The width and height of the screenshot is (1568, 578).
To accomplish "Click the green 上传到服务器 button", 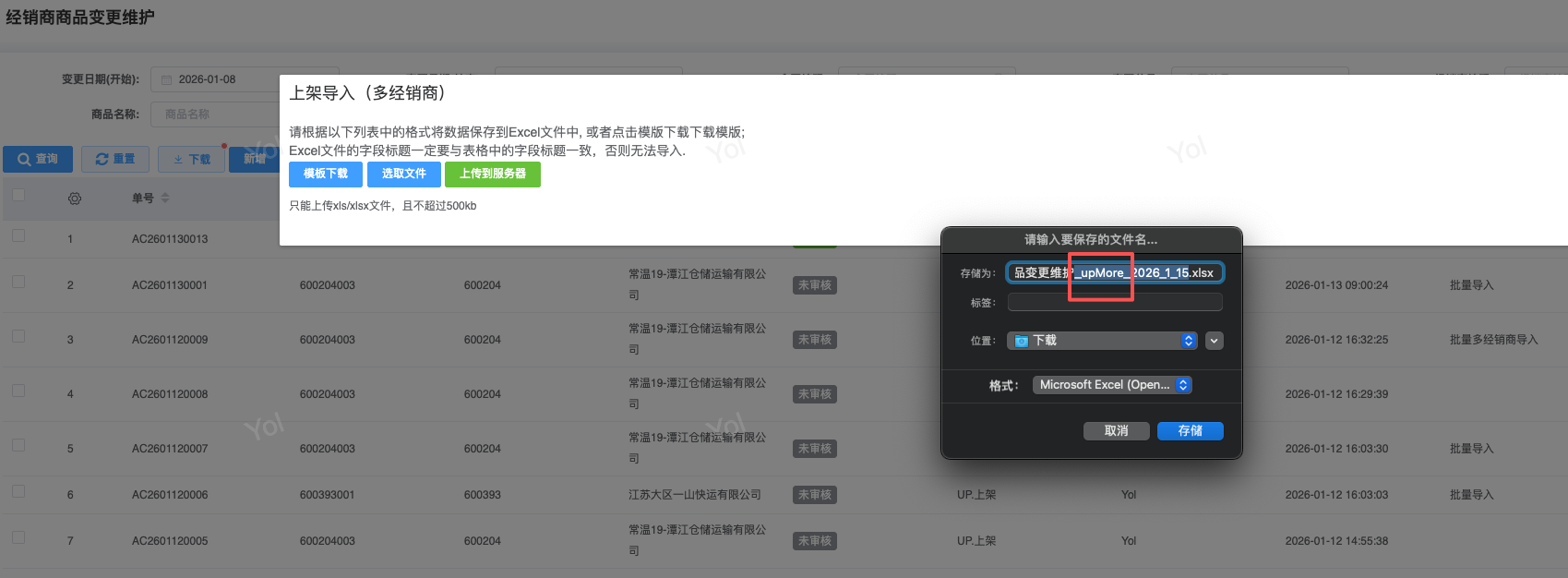I will click(x=493, y=174).
